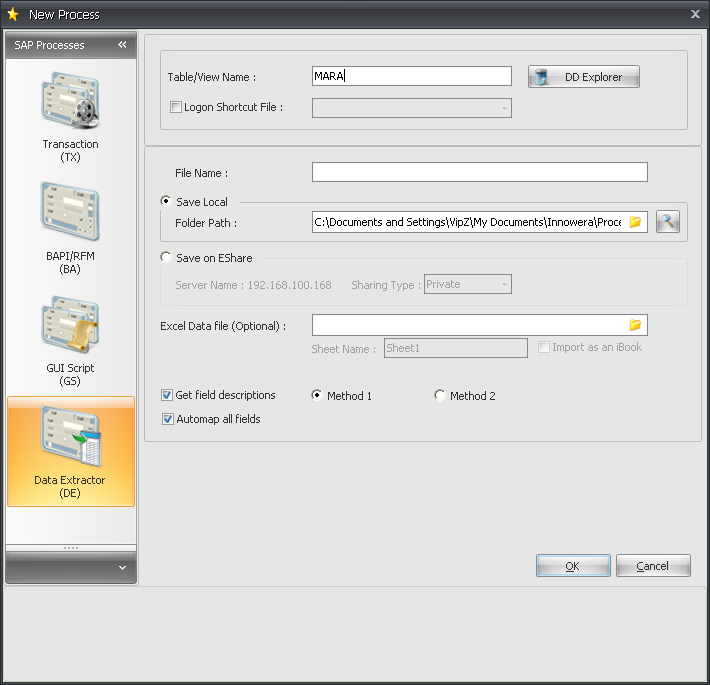
Task: Click the folder browse icon for Folder Path
Action: pyautogui.click(x=635, y=222)
